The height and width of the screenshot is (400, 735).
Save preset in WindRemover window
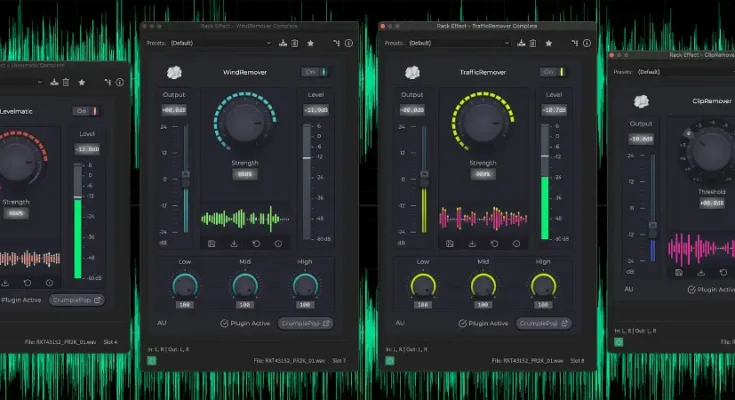[x=283, y=43]
